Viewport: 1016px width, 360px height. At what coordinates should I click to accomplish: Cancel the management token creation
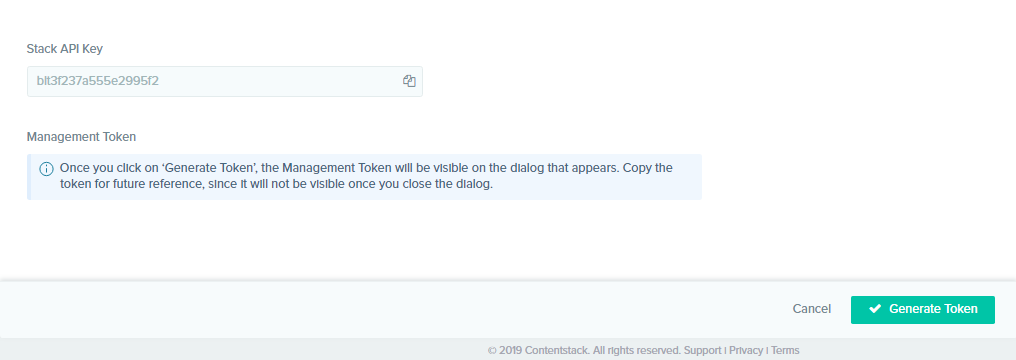pyautogui.click(x=811, y=309)
